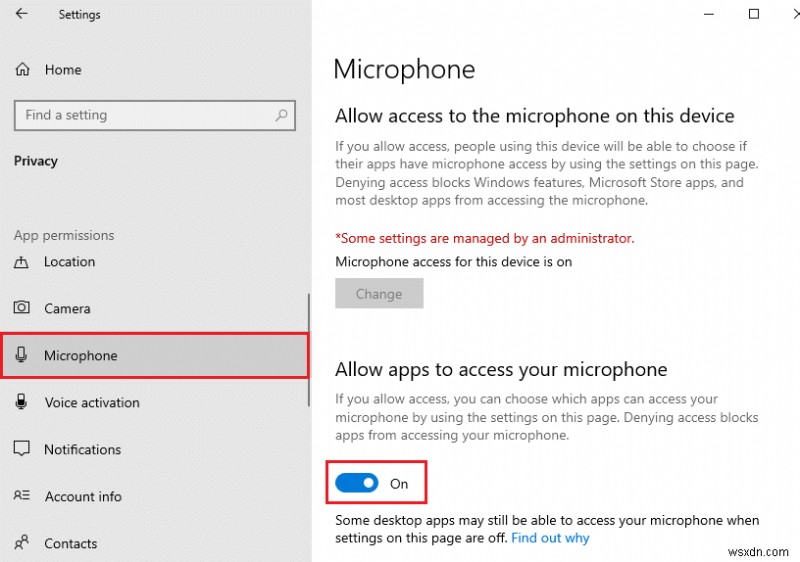Click the Notifications speech bubble icon
The width and height of the screenshot is (800, 562).
pos(21,449)
